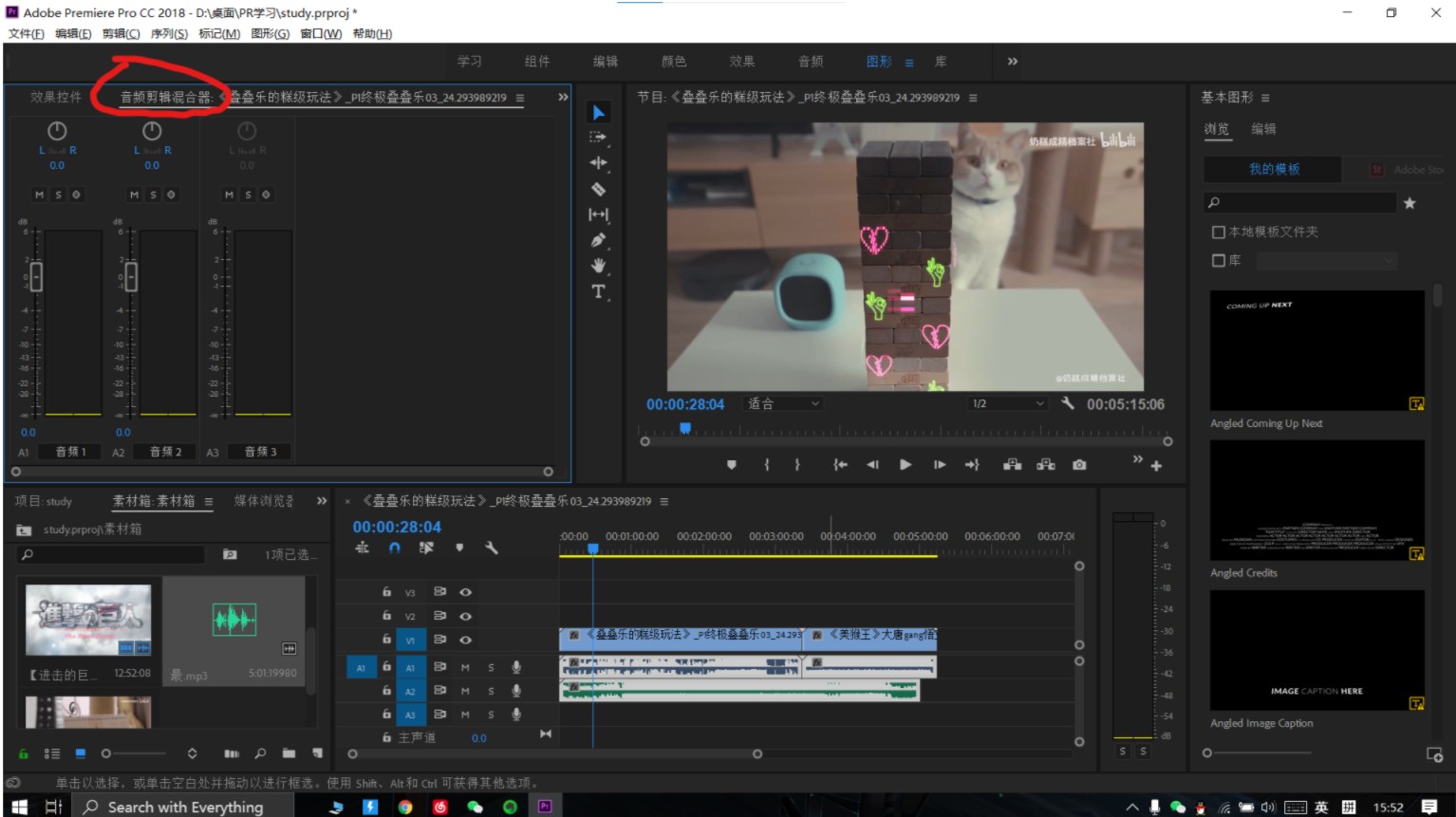Click the 我的模板 button

point(1274,169)
